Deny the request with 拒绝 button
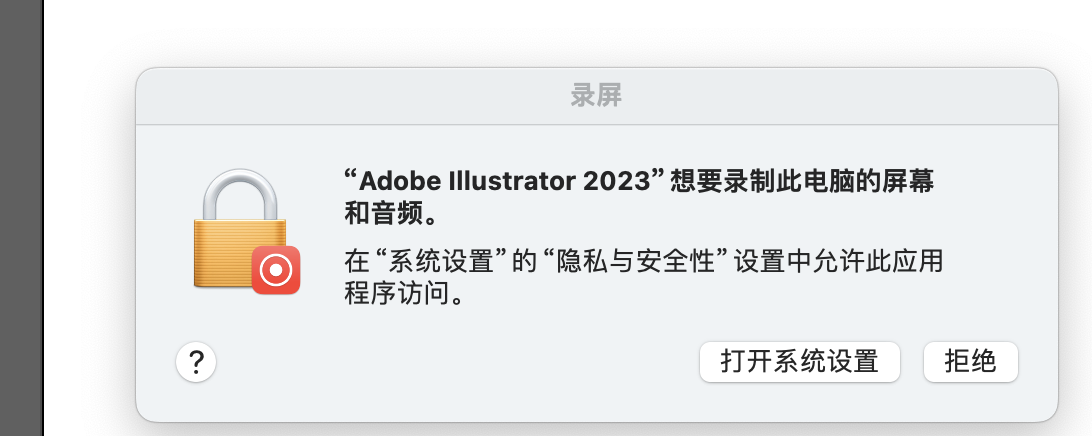The image size is (1092, 436). click(970, 361)
